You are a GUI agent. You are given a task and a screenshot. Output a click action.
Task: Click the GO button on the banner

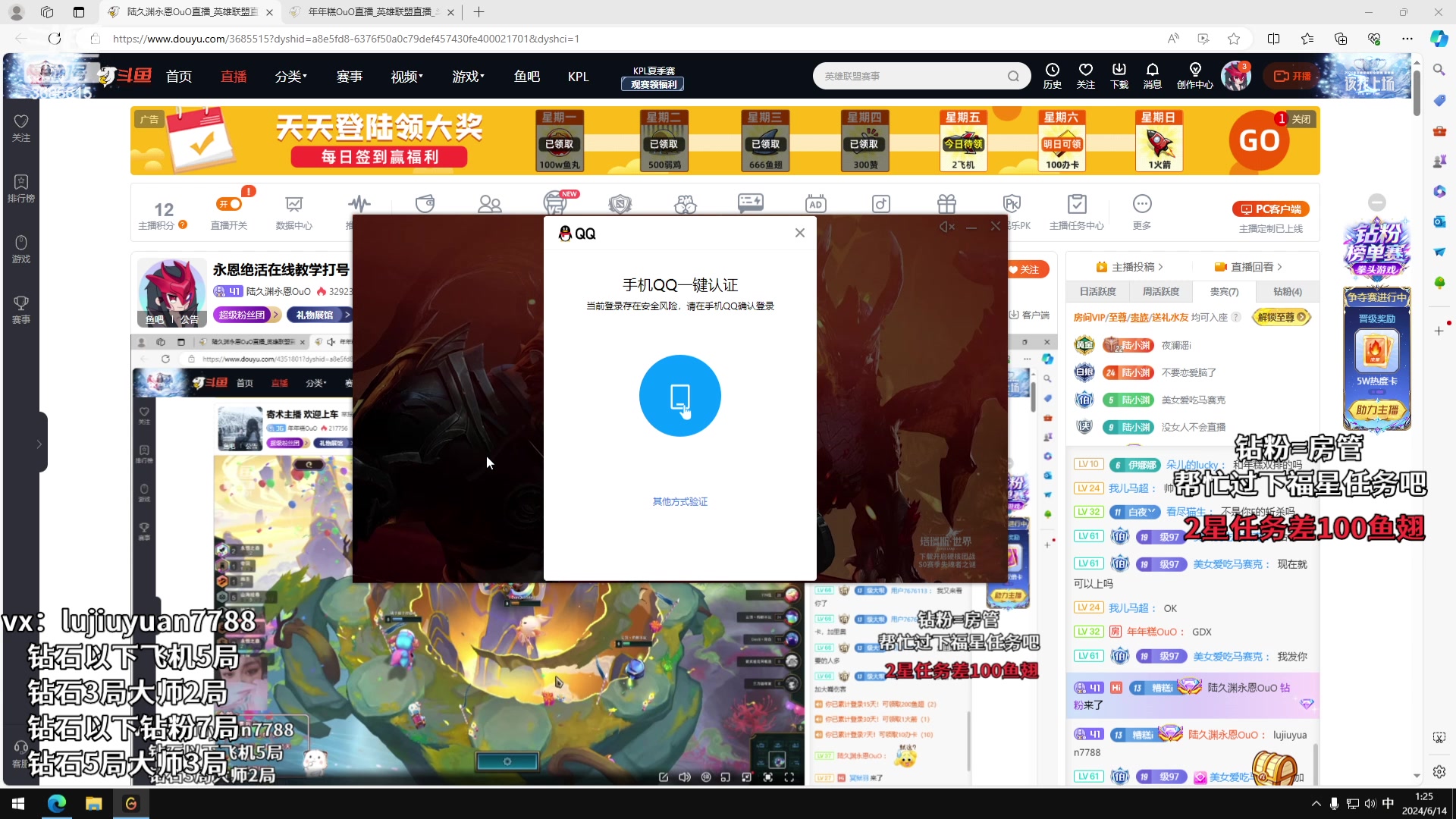1259,140
